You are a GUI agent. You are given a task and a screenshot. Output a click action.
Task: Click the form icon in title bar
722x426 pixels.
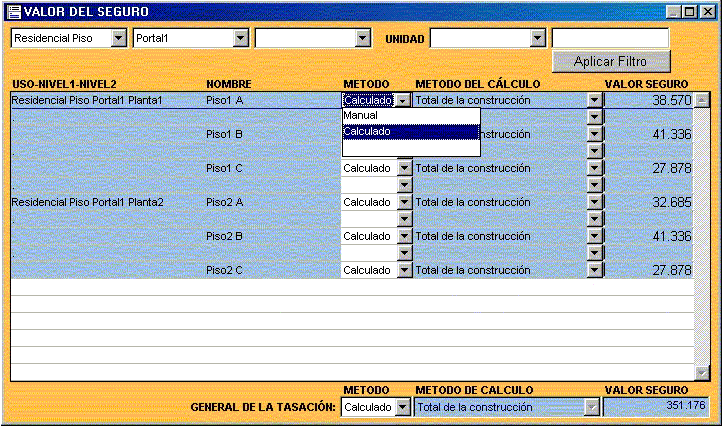[x=15, y=12]
